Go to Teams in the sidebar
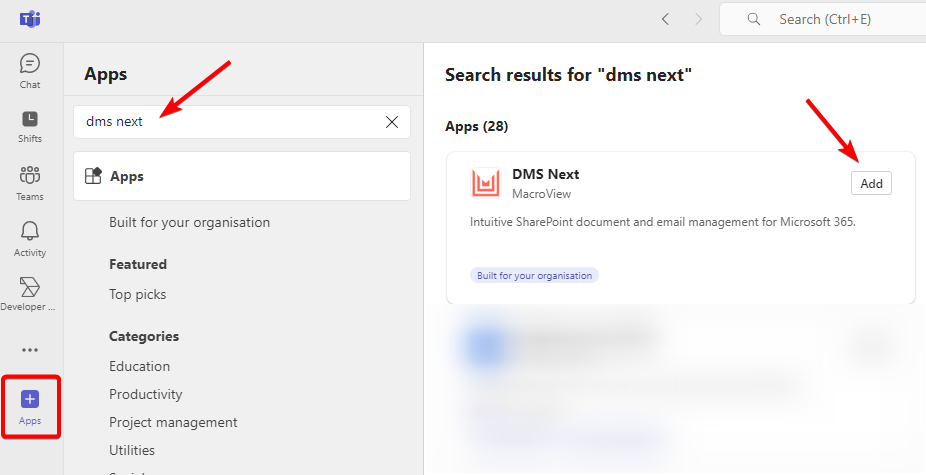This screenshot has height=475, width=926. click(x=30, y=184)
